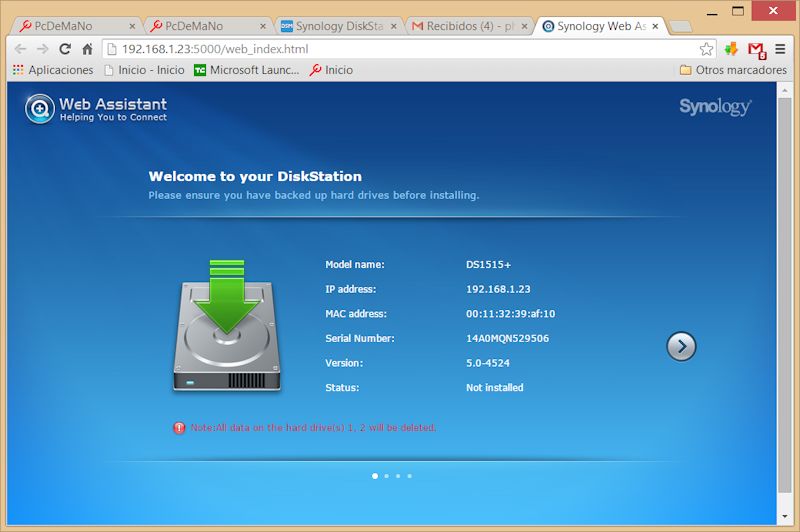The height and width of the screenshot is (532, 800).
Task: Bookmark this page with the star
Action: pyautogui.click(x=706, y=49)
